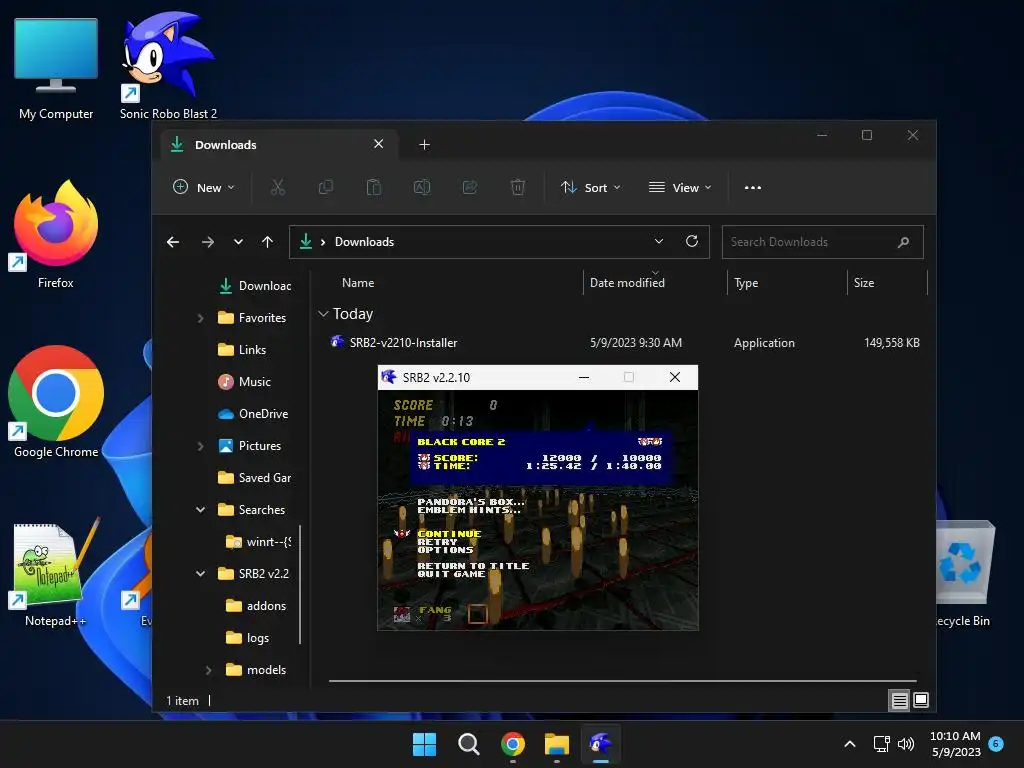Go forward with the right arrow
The image size is (1024, 768).
pyautogui.click(x=208, y=242)
